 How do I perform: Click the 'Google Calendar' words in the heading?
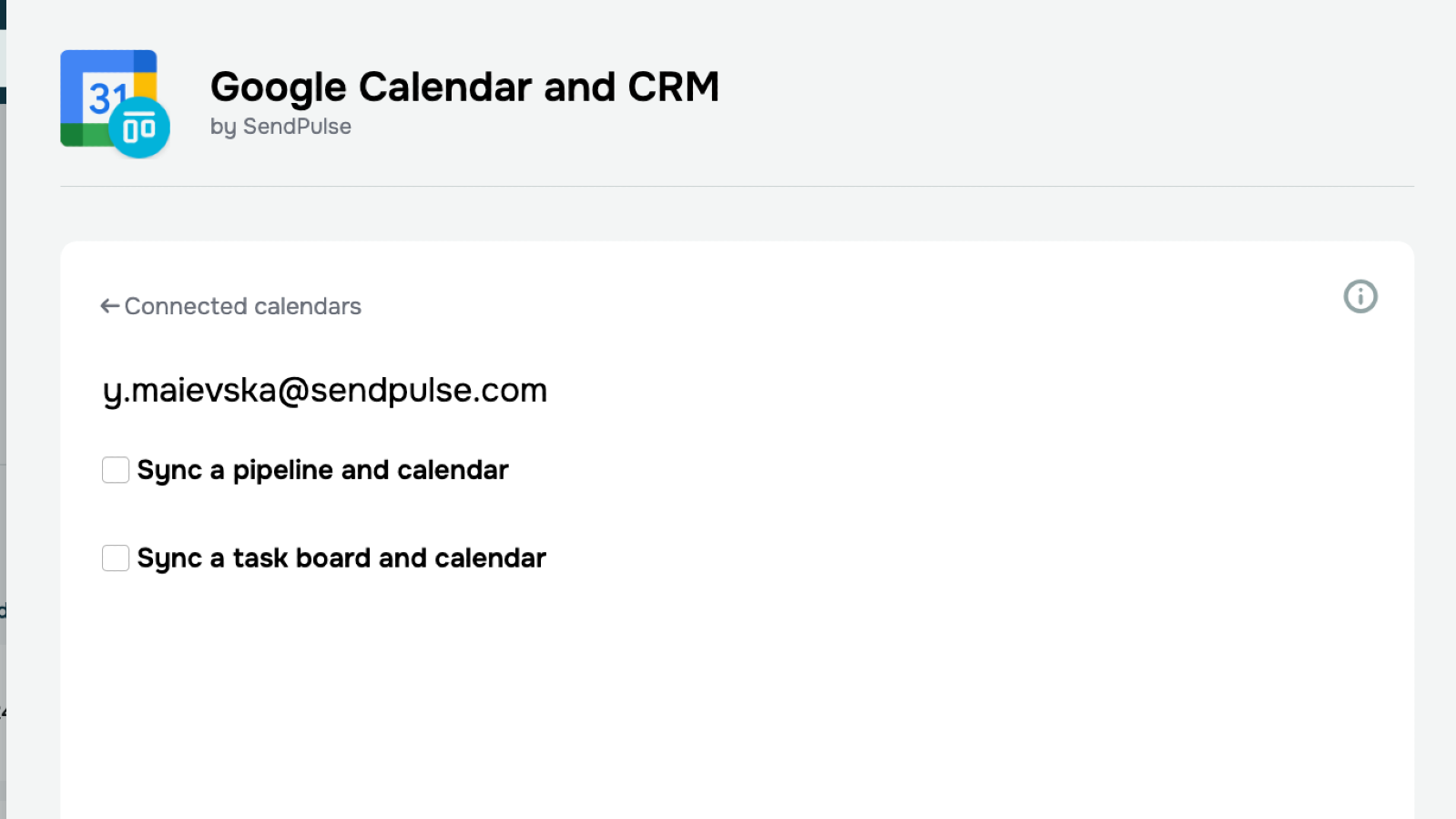pyautogui.click(x=371, y=87)
